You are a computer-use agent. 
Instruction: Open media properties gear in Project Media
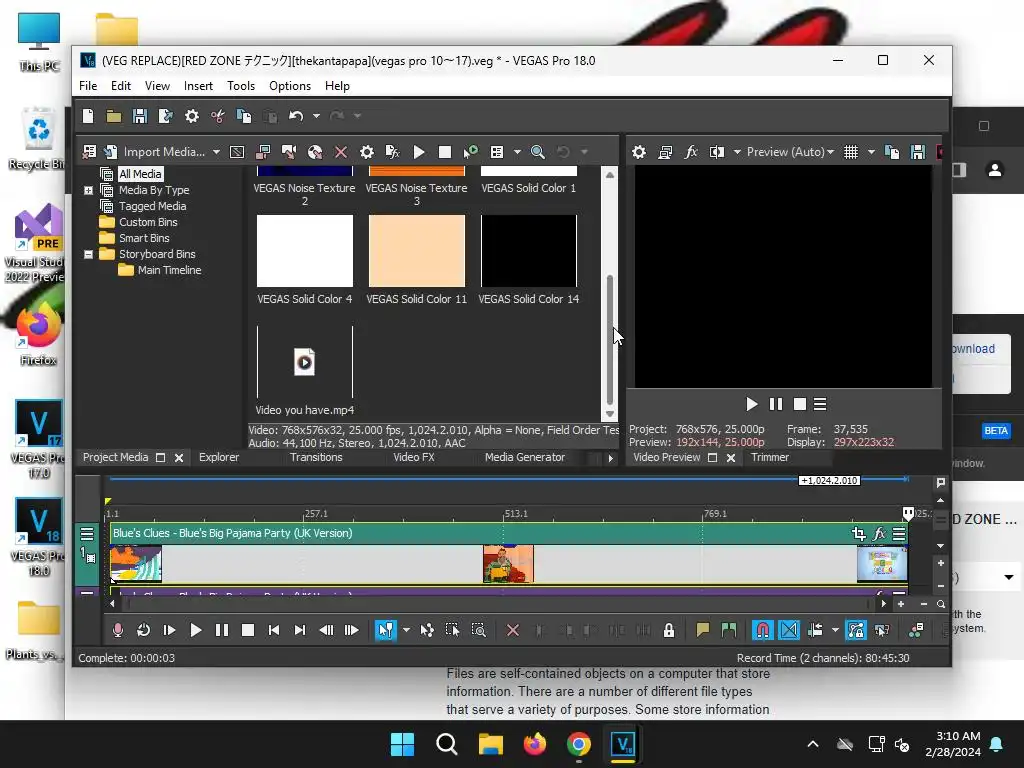[x=367, y=152]
